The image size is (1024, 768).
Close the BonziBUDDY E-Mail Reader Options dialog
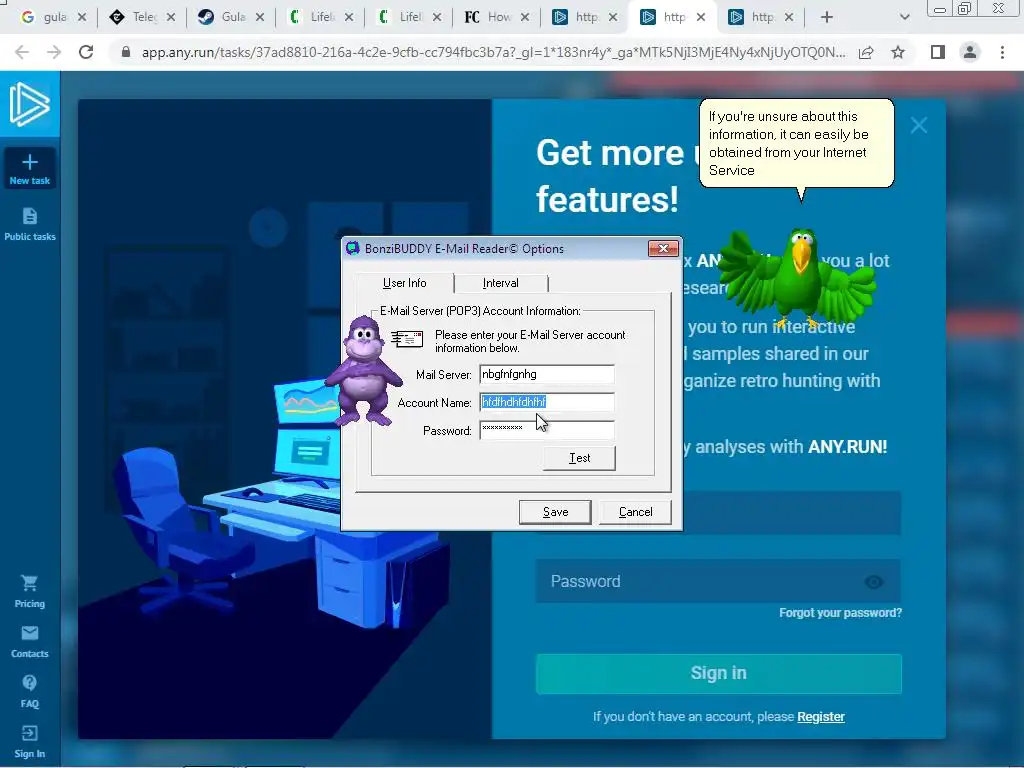[663, 248]
